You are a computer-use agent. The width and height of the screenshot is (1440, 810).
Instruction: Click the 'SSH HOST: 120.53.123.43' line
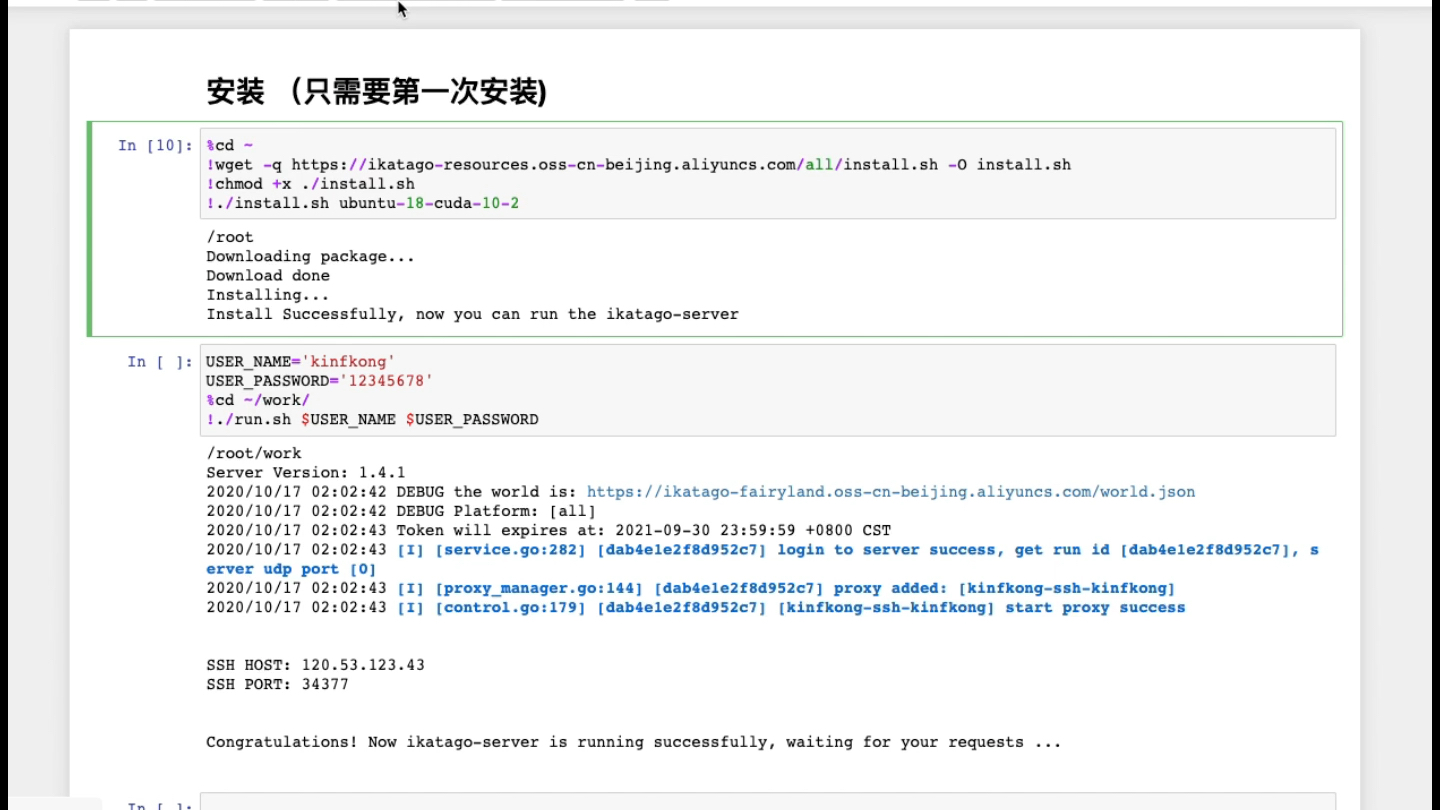tap(315, 665)
